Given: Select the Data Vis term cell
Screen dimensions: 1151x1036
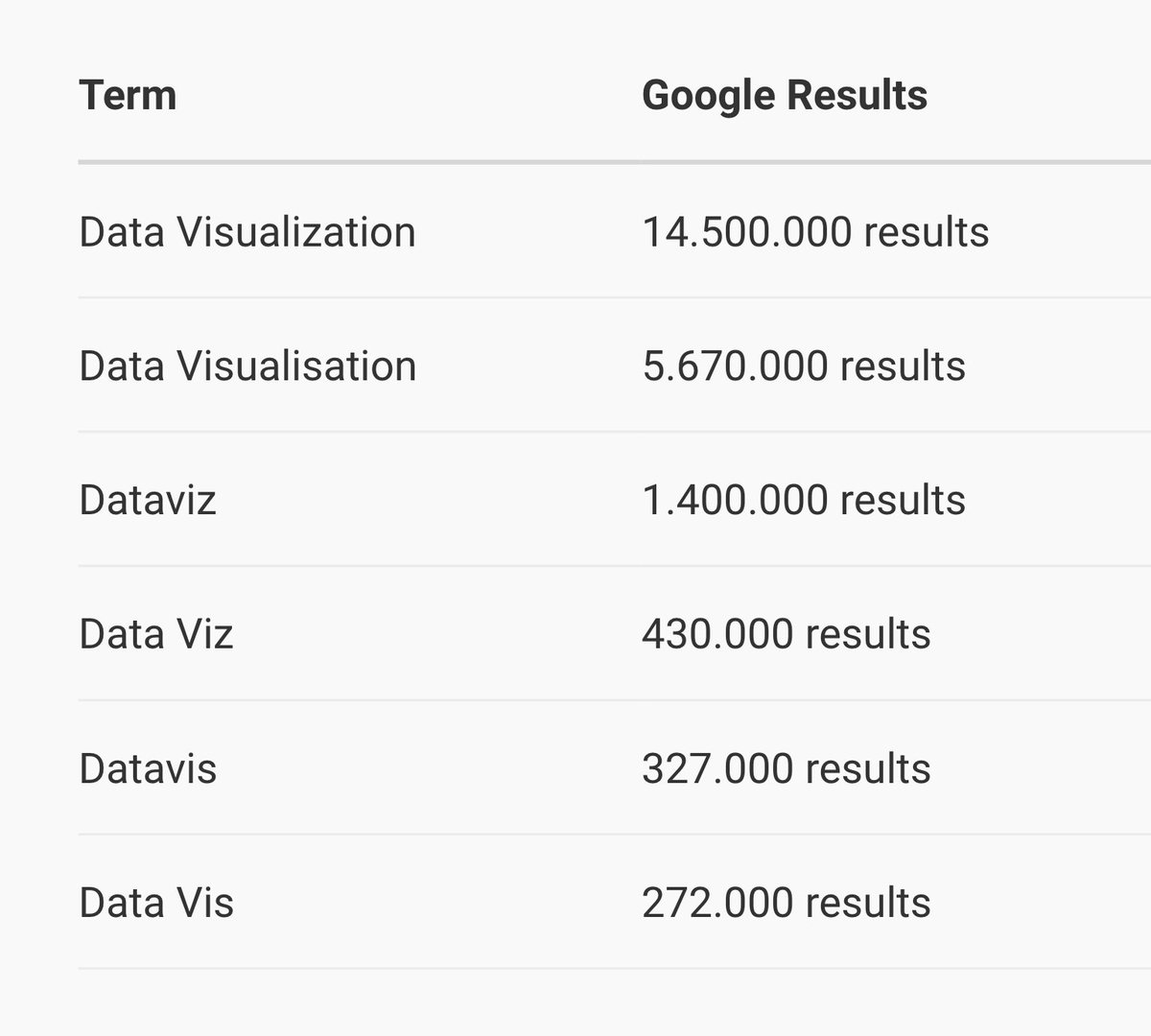Looking at the screenshot, I should [x=155, y=904].
